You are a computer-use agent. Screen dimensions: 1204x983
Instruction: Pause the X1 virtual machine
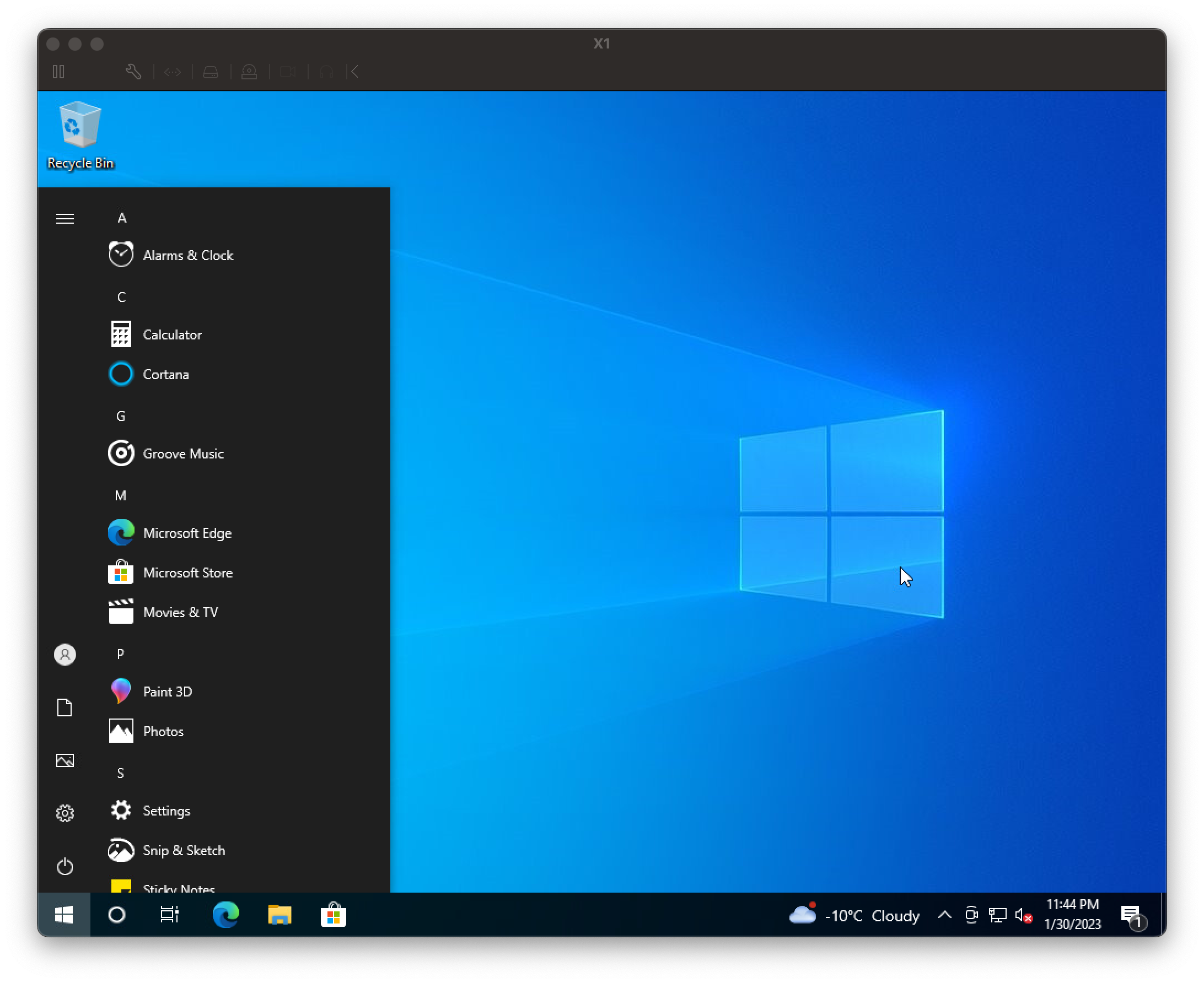click(x=58, y=72)
